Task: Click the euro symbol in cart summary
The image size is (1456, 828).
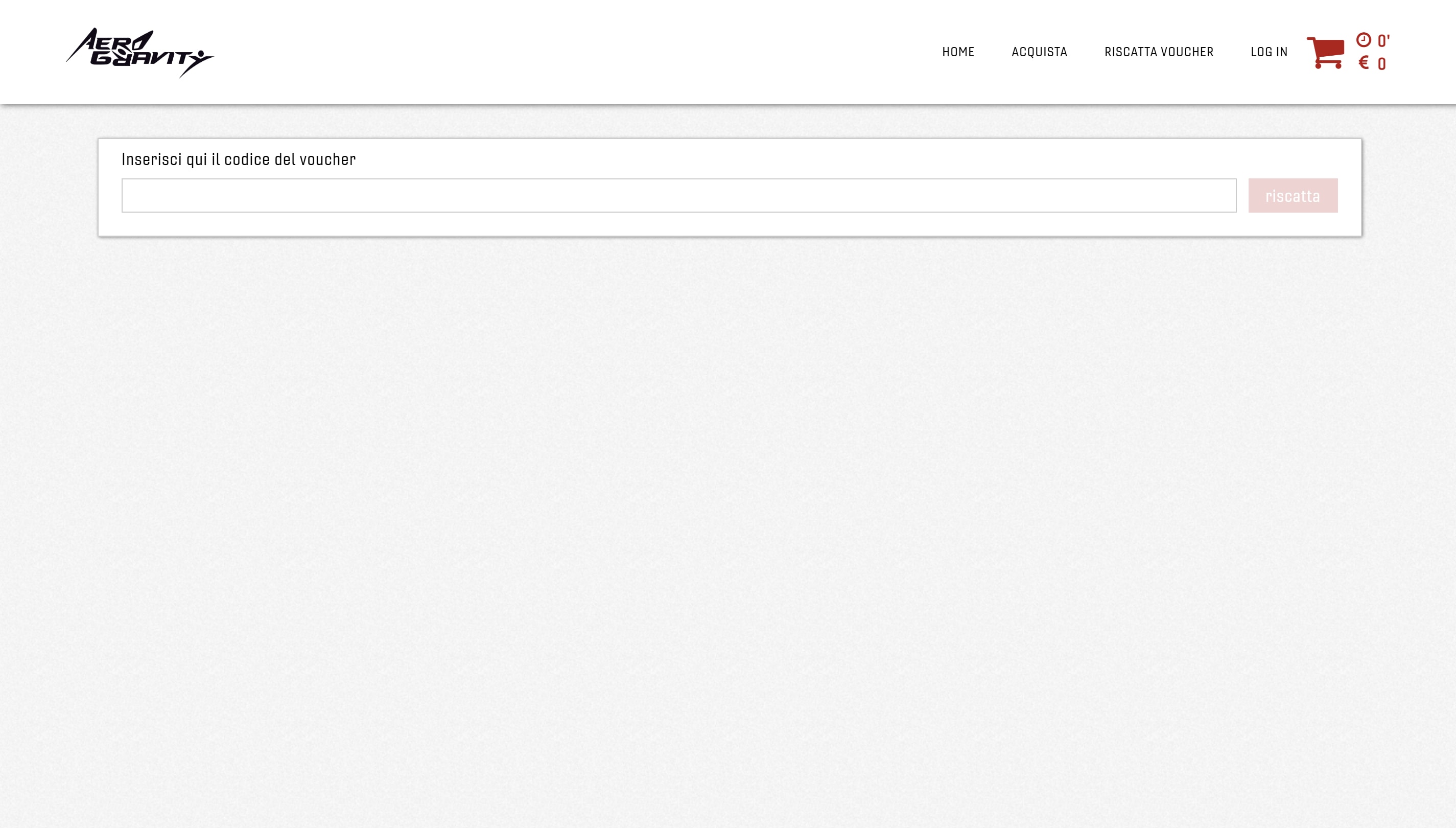Action: pos(1364,62)
